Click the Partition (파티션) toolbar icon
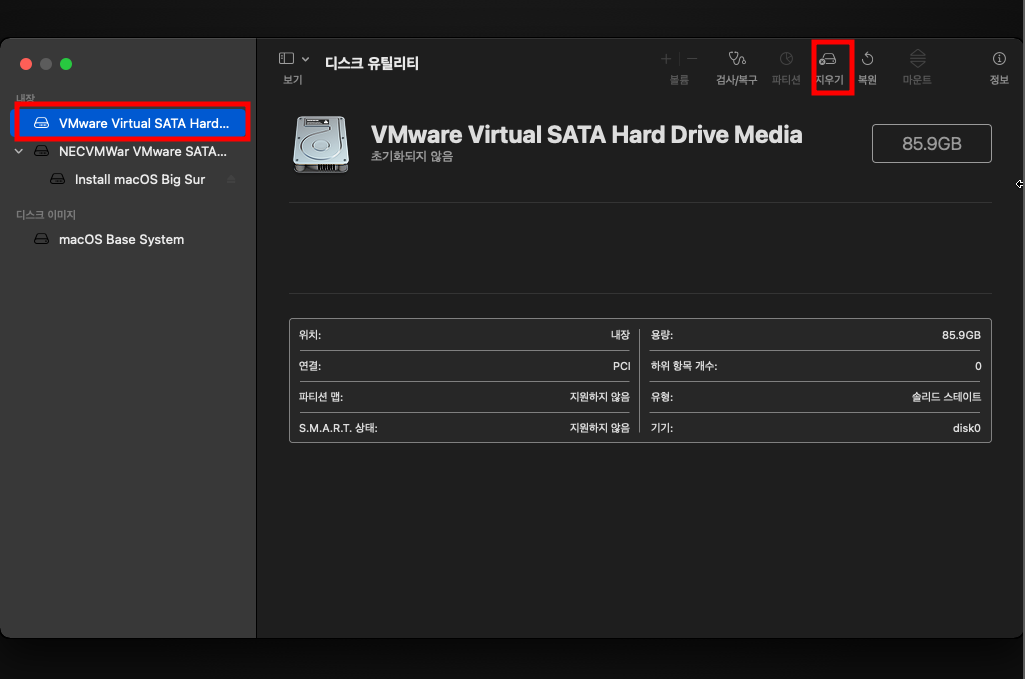 pos(786,59)
